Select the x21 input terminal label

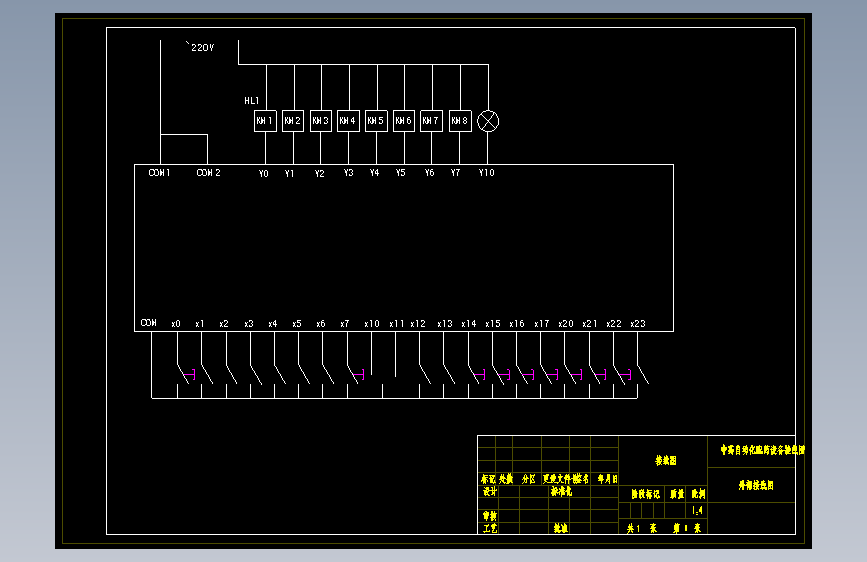[589, 324]
